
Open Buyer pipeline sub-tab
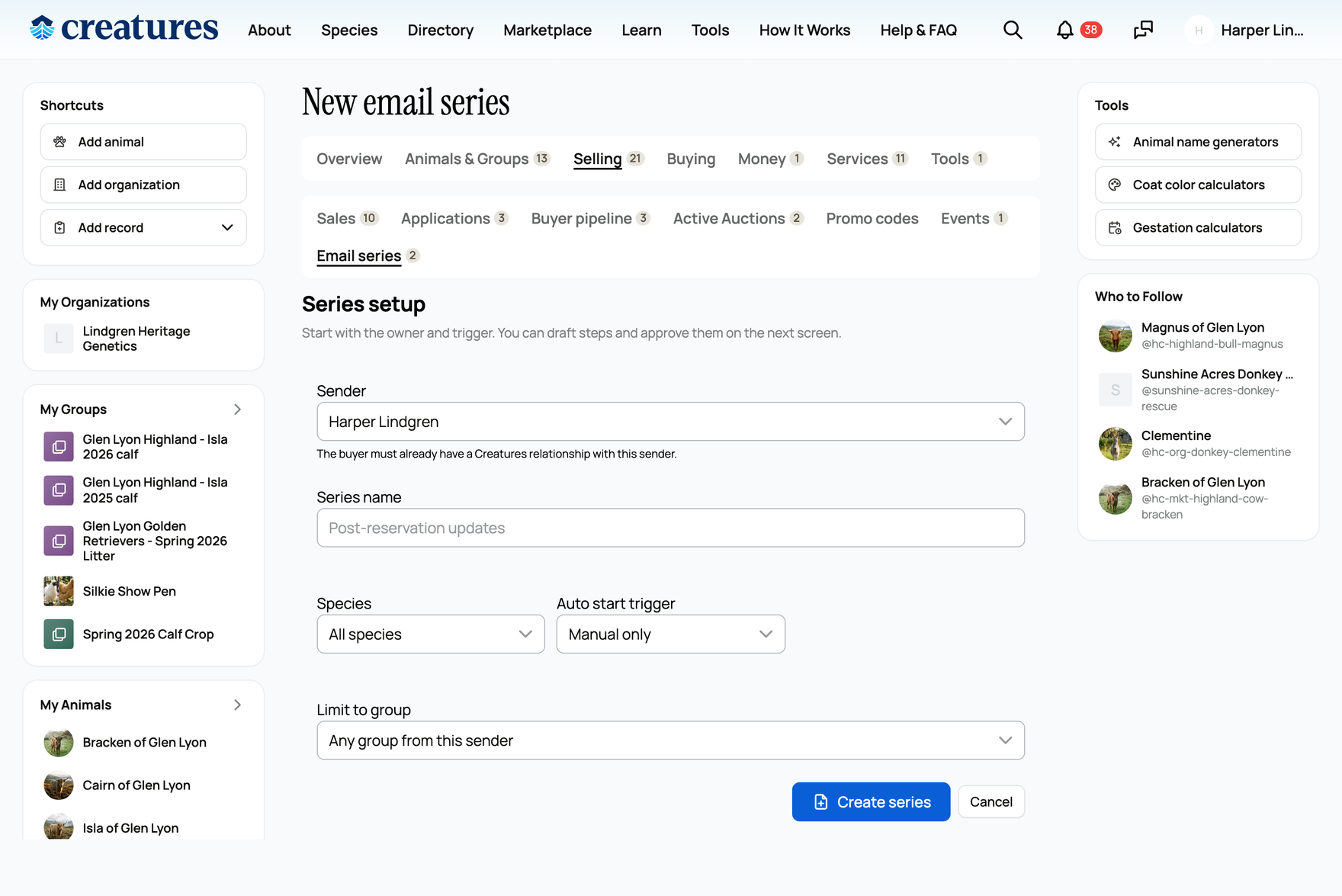coord(590,218)
